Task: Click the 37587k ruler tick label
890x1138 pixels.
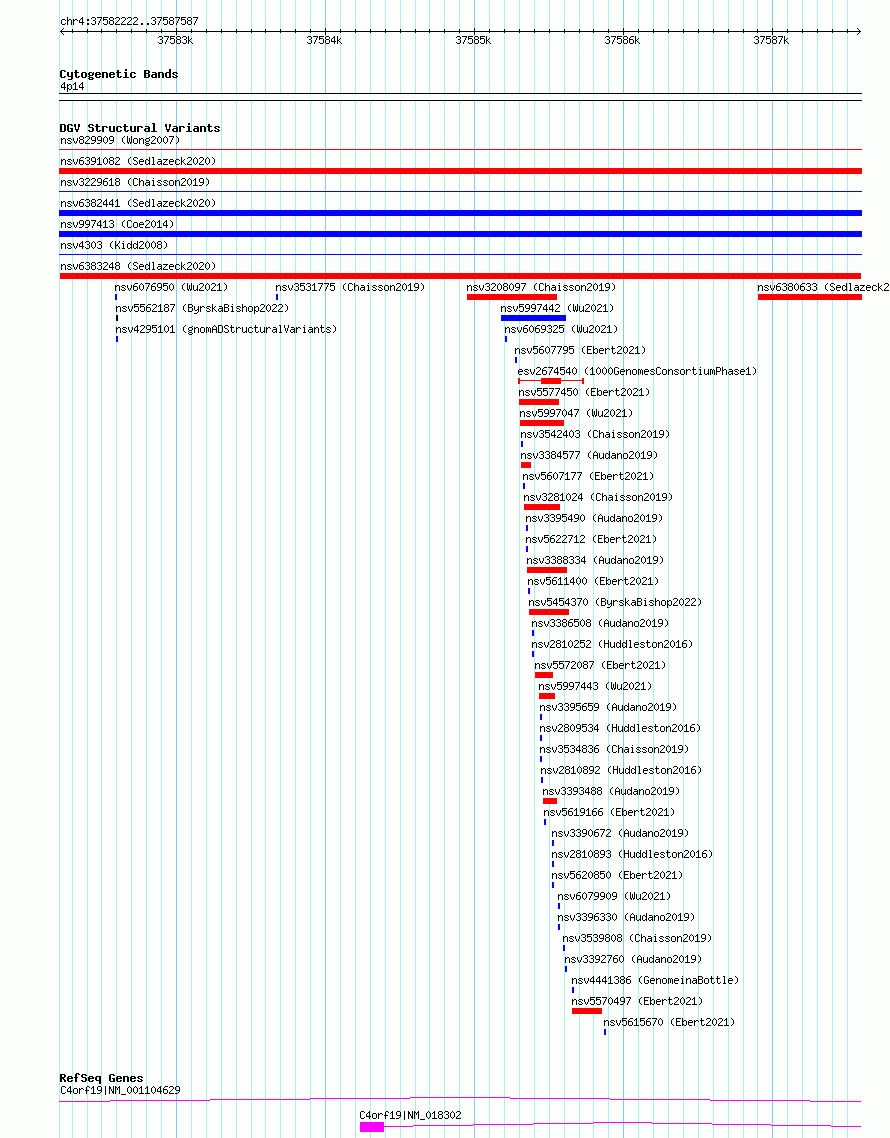Action: pyautogui.click(x=771, y=41)
